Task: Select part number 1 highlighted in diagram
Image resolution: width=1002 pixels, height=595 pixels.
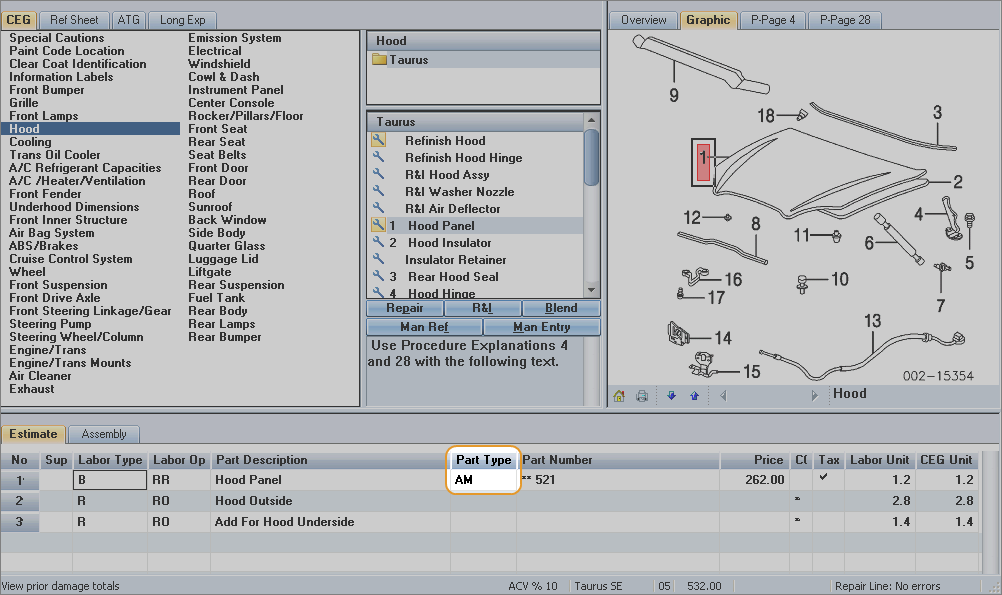Action: (x=703, y=160)
